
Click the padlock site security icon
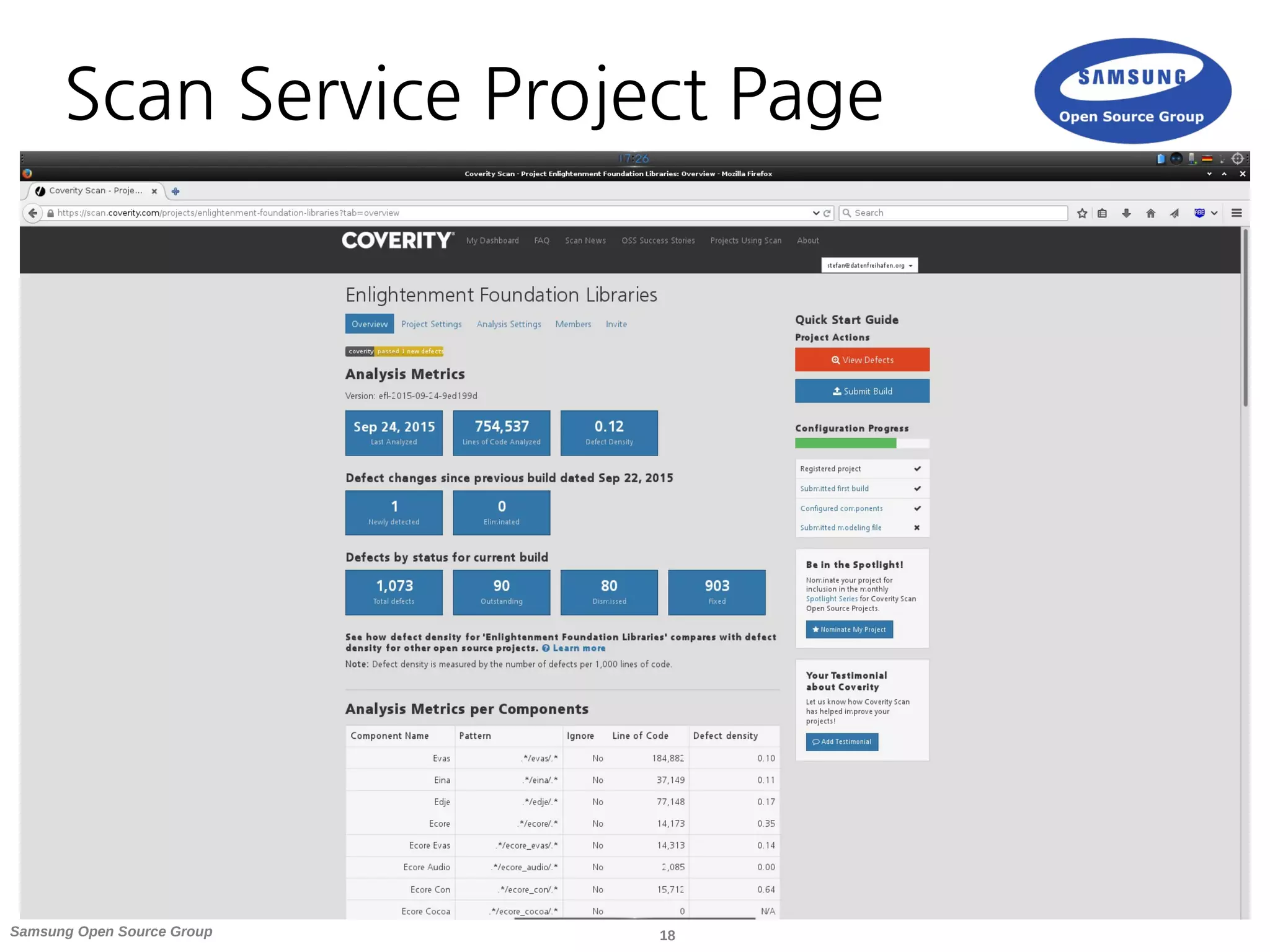tap(50, 213)
